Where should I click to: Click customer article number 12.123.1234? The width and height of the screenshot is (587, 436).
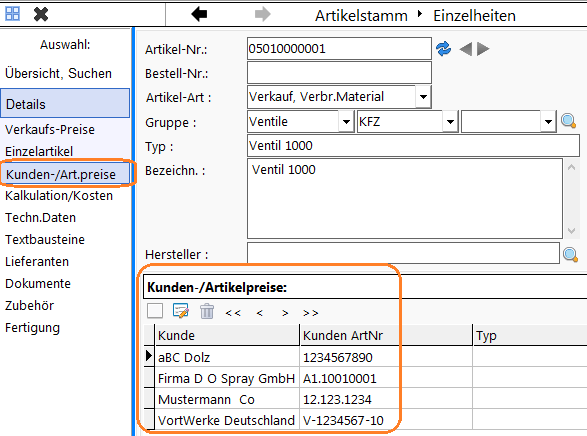point(337,400)
